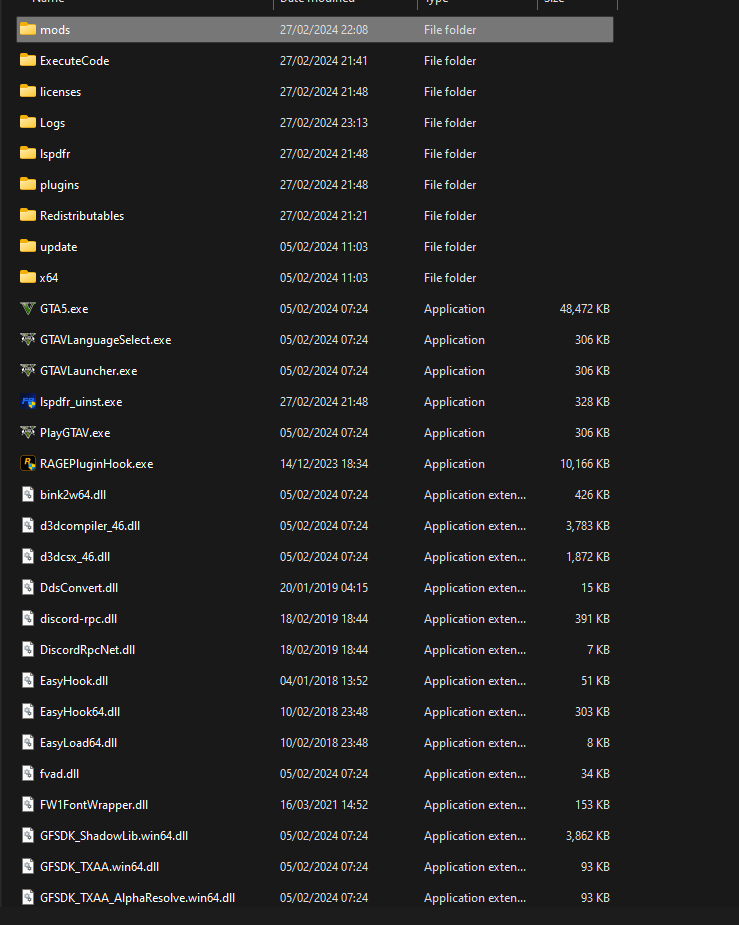The width and height of the screenshot is (739, 925).
Task: Click the EasyHook.dll file icon
Action: [x=28, y=681]
